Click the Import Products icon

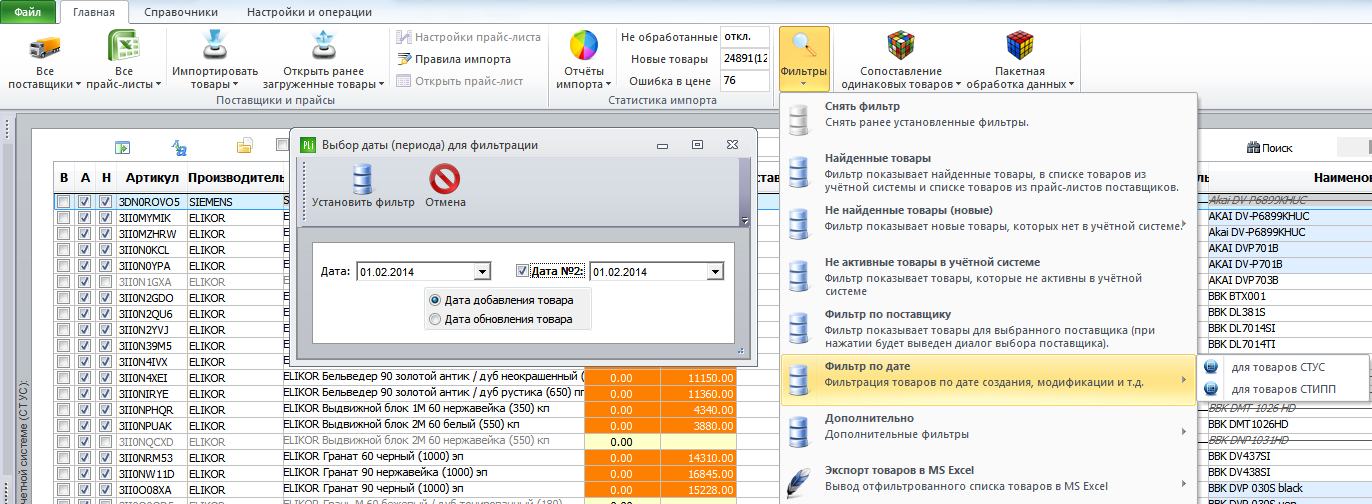point(214,46)
